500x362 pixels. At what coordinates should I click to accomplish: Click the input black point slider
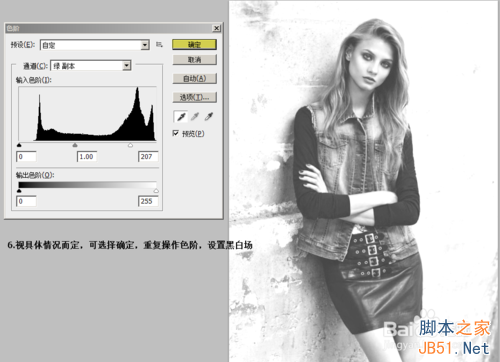[x=19, y=145]
